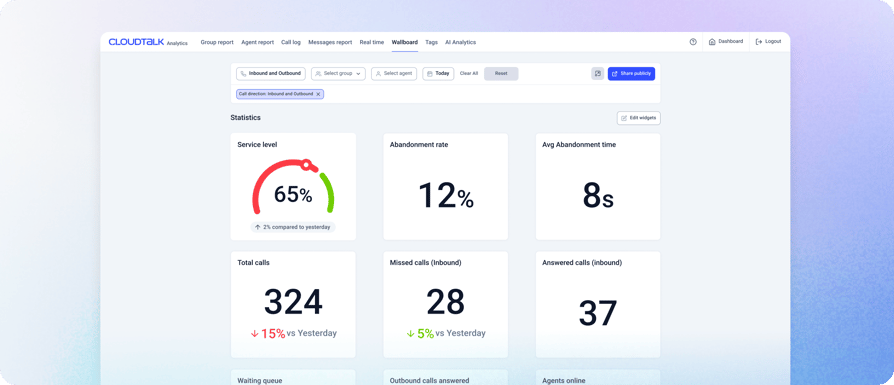Screen dimensions: 894x385
Task: Select the Wallboard tab
Action: [405, 42]
